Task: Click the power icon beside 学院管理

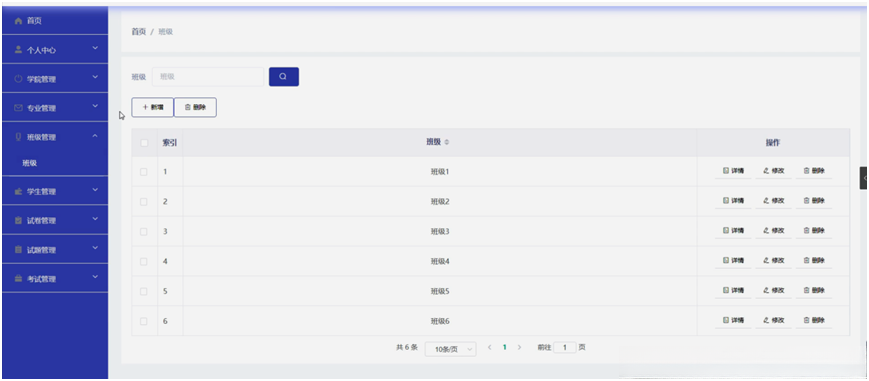Action: coord(18,79)
